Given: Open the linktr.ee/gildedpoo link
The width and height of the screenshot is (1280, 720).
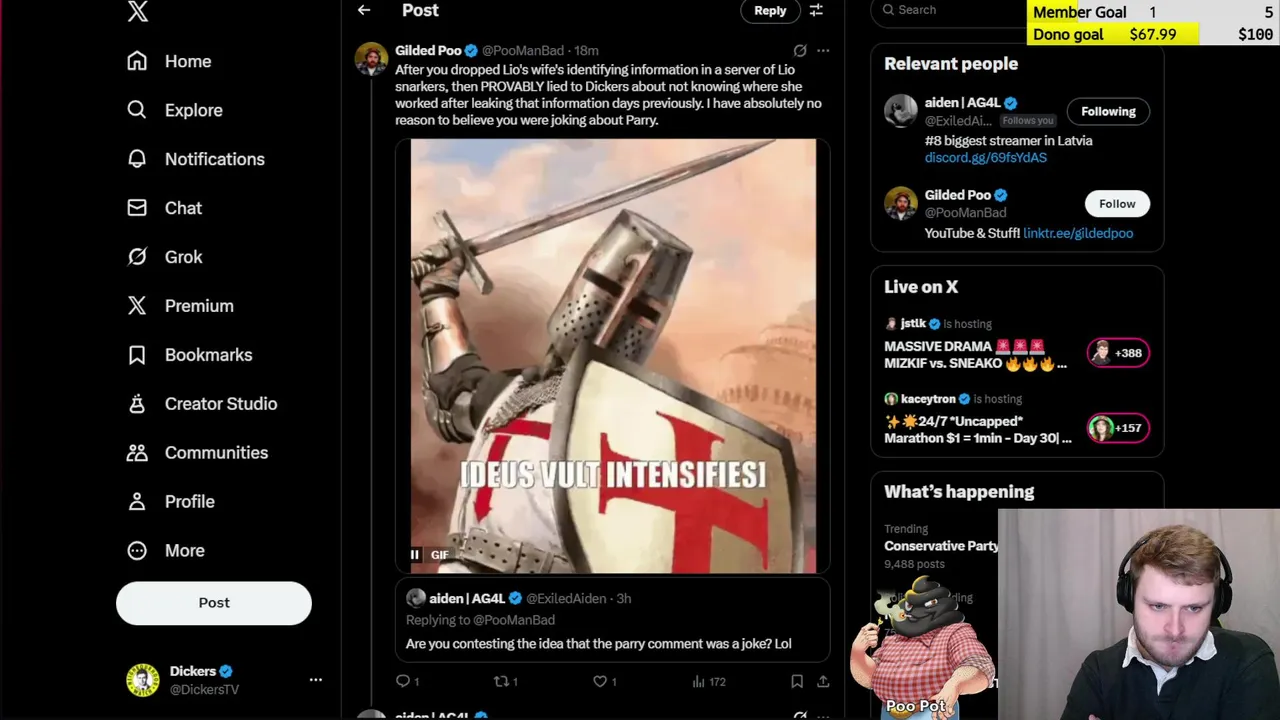Looking at the screenshot, I should point(1078,233).
